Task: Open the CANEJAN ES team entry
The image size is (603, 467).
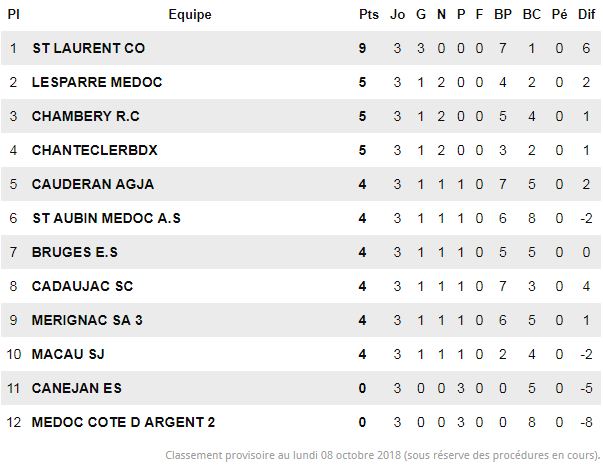Action: click(x=77, y=388)
